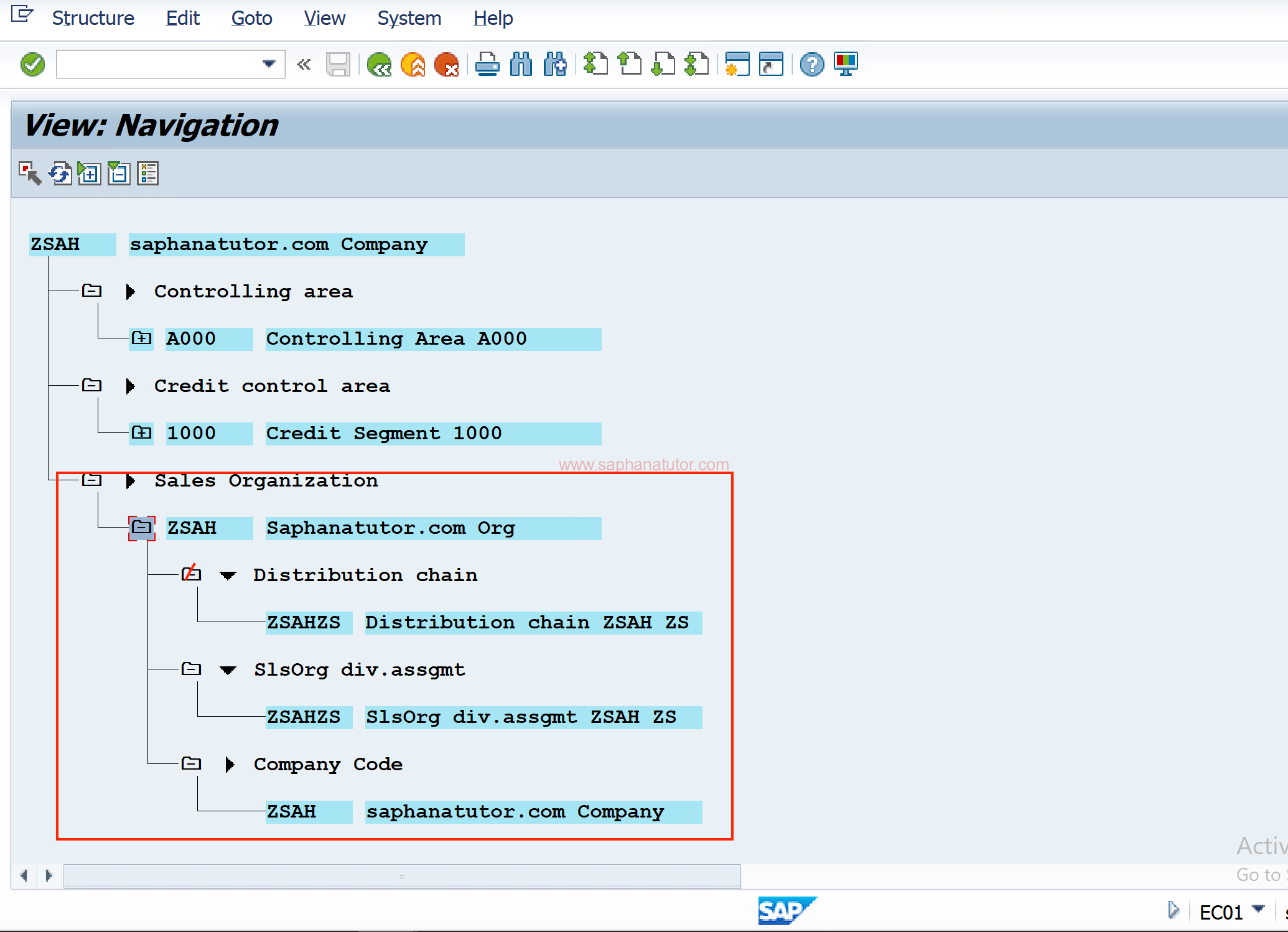Click scroll left arrow of horizontal scrollbar
The width and height of the screenshot is (1288, 932).
[24, 876]
